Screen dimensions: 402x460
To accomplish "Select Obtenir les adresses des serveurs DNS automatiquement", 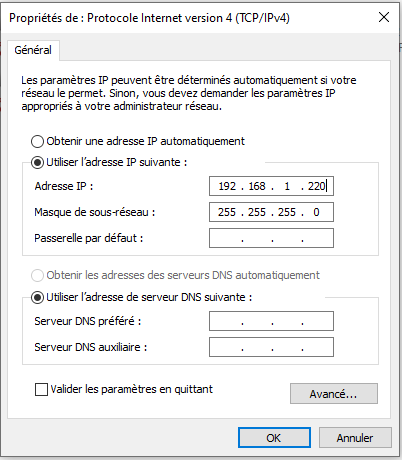I will tap(37, 275).
